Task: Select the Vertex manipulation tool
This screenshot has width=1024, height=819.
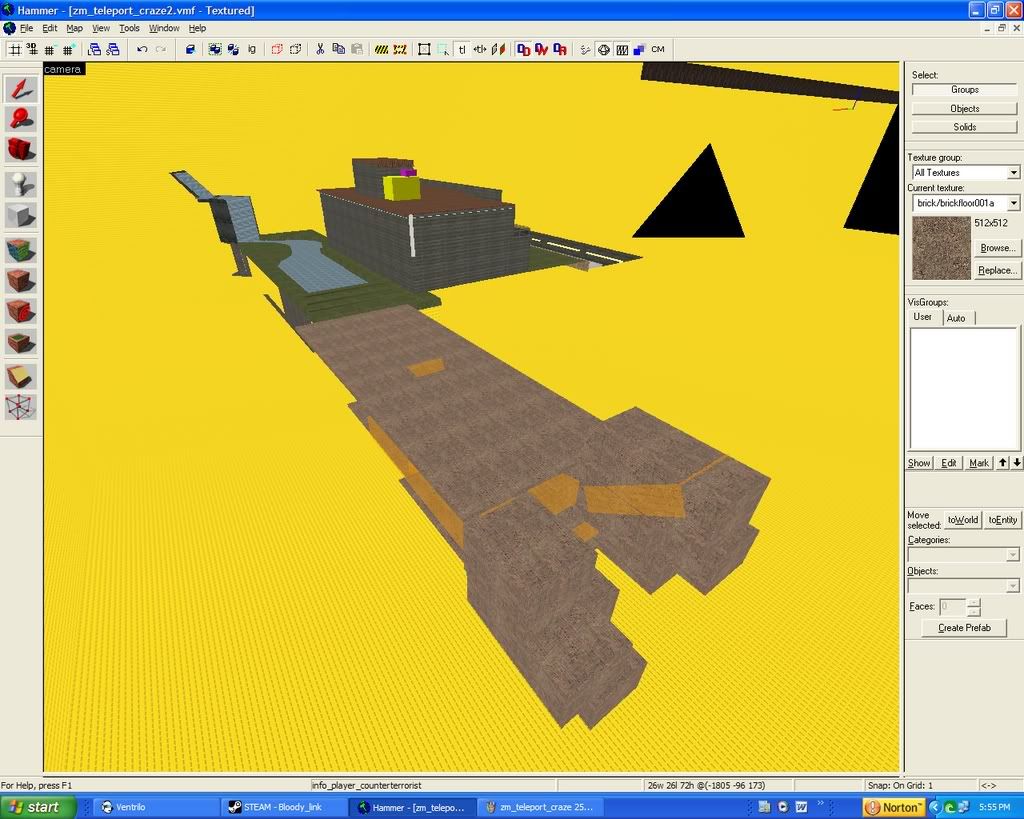Action: (21, 407)
